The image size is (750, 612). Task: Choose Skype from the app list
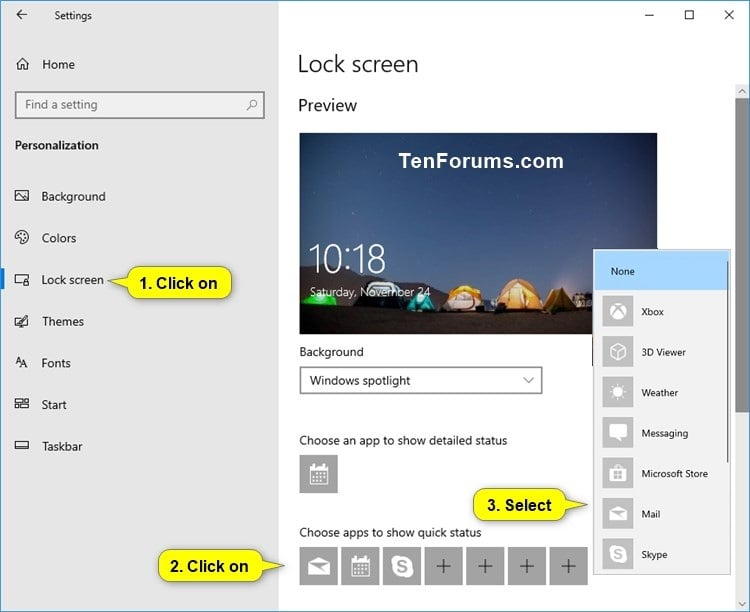coord(661,554)
